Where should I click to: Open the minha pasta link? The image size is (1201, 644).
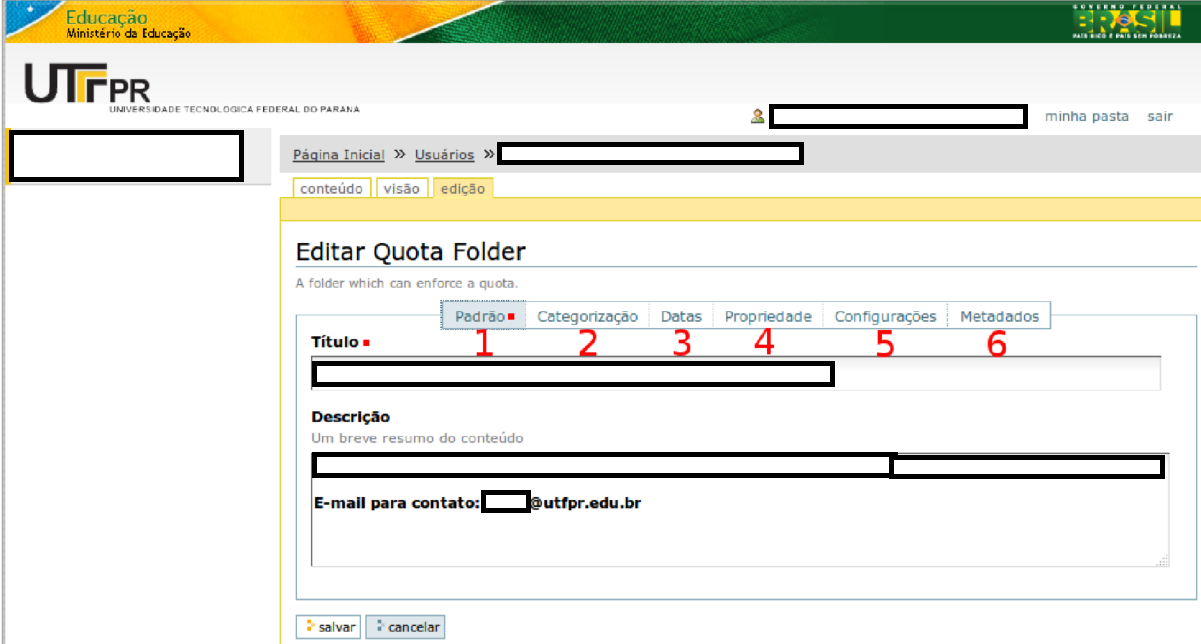click(1086, 117)
